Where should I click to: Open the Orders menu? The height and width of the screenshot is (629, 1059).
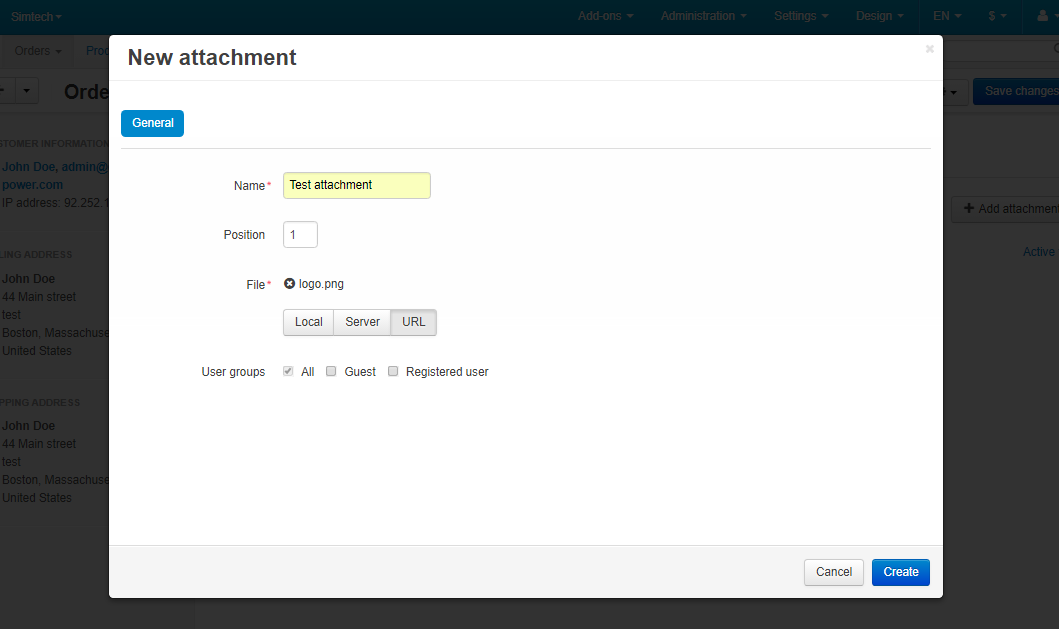38,51
